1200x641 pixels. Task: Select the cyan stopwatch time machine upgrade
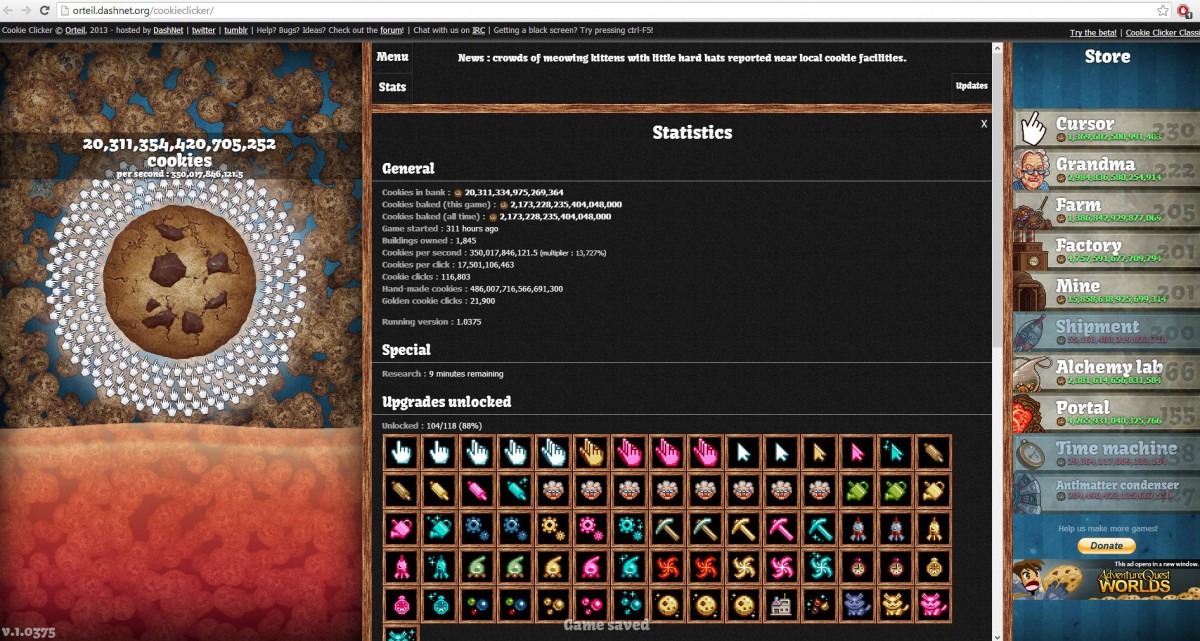(x=439, y=604)
